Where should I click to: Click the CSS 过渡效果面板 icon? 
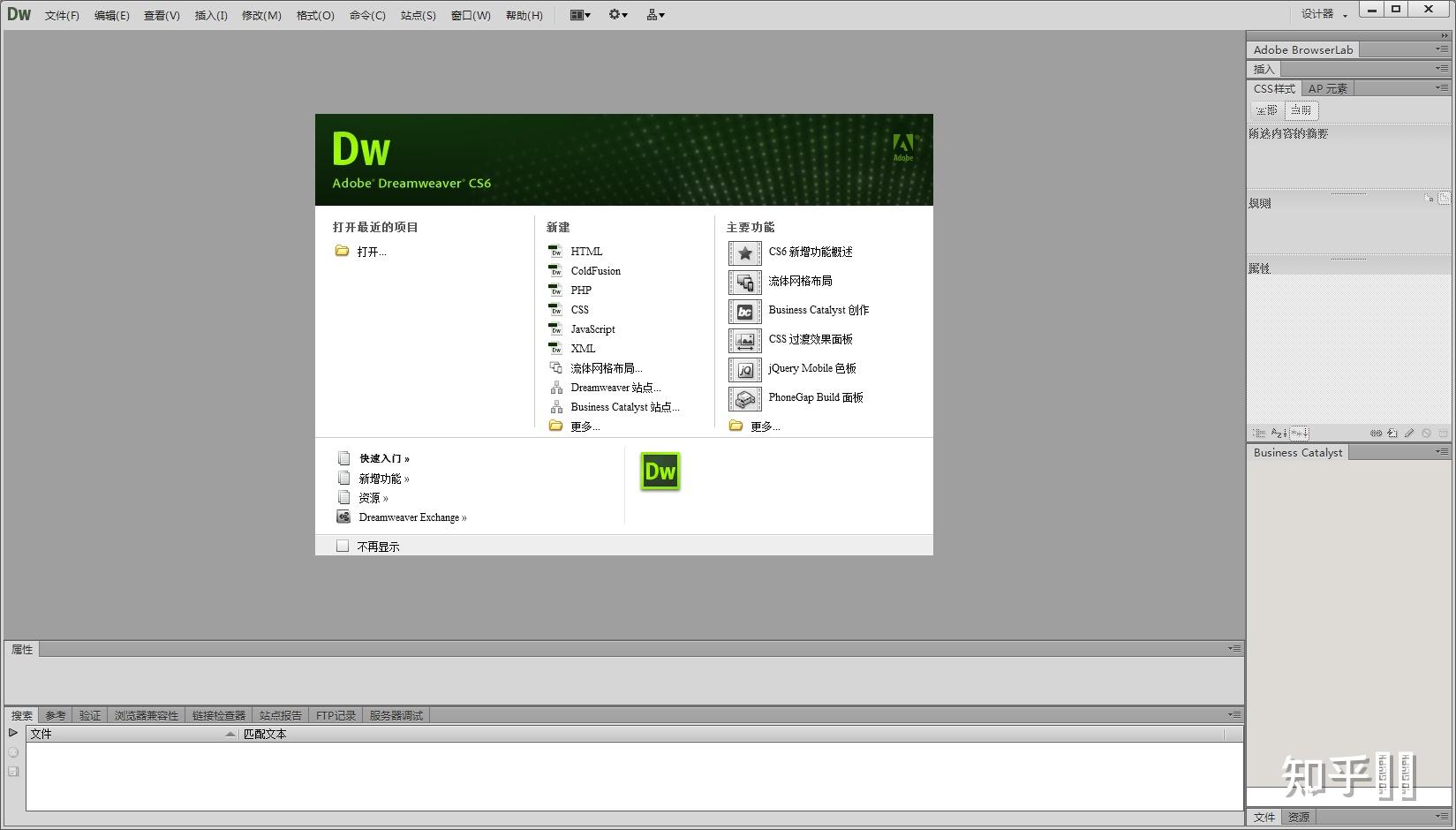click(x=745, y=341)
